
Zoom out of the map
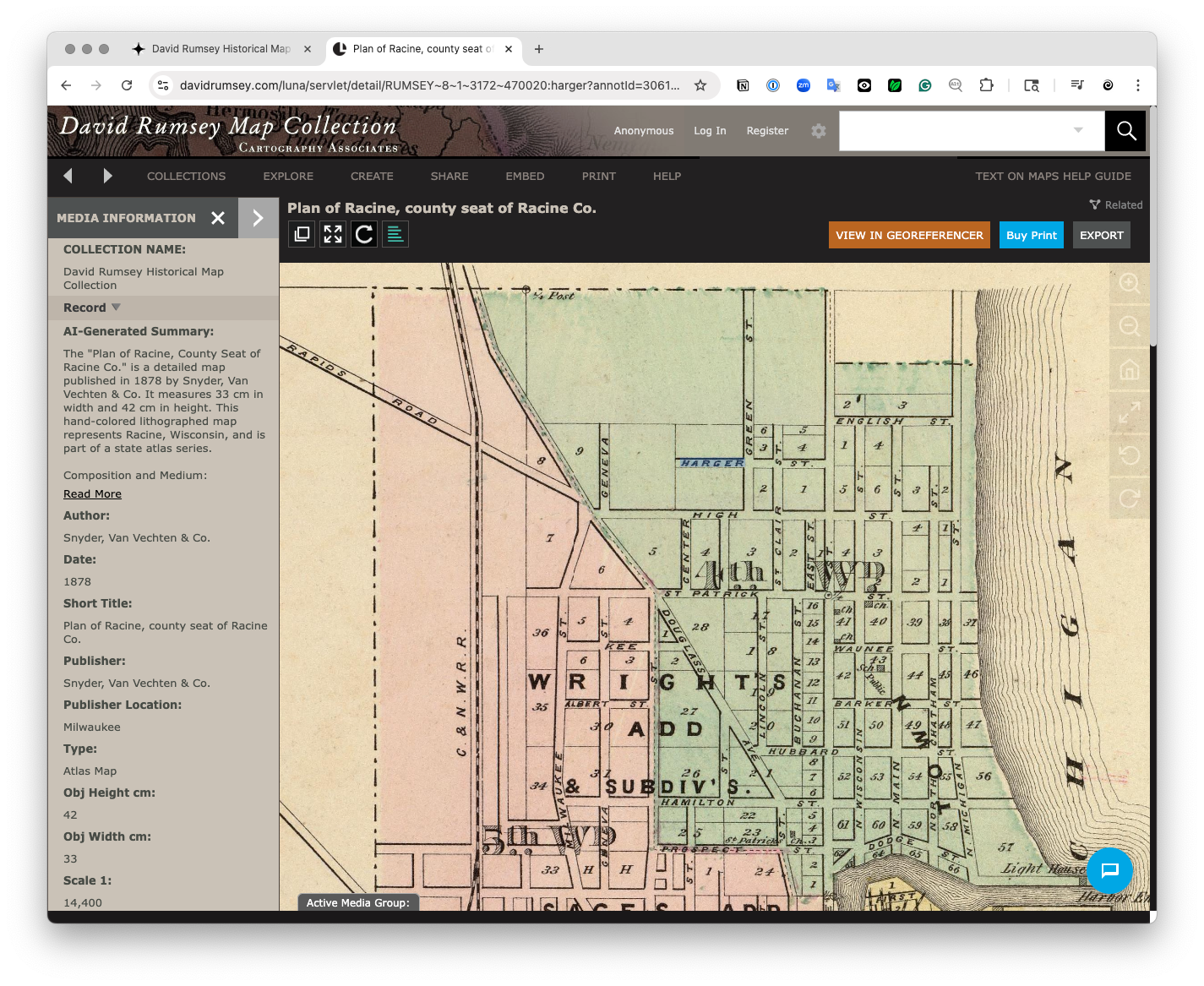point(1130,326)
